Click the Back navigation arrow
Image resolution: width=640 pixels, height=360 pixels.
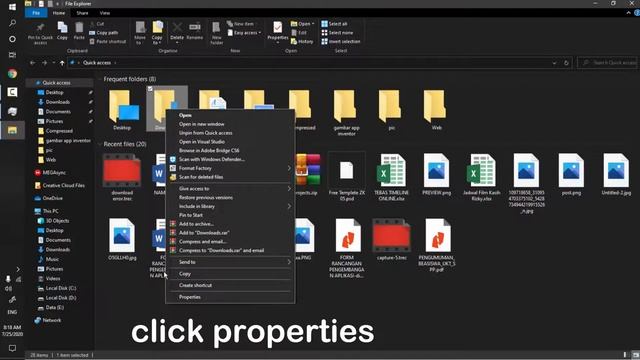coord(32,63)
